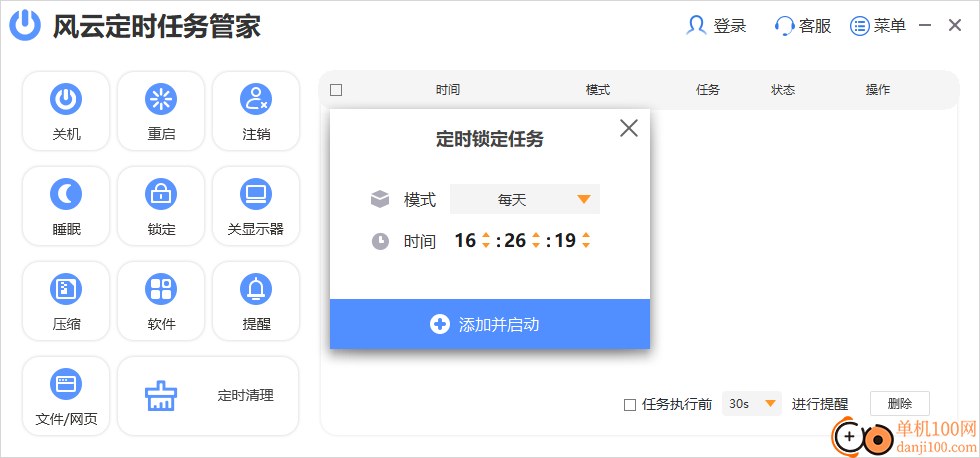Increase the minute value with up arrow
The width and height of the screenshot is (980, 458).
point(536,236)
